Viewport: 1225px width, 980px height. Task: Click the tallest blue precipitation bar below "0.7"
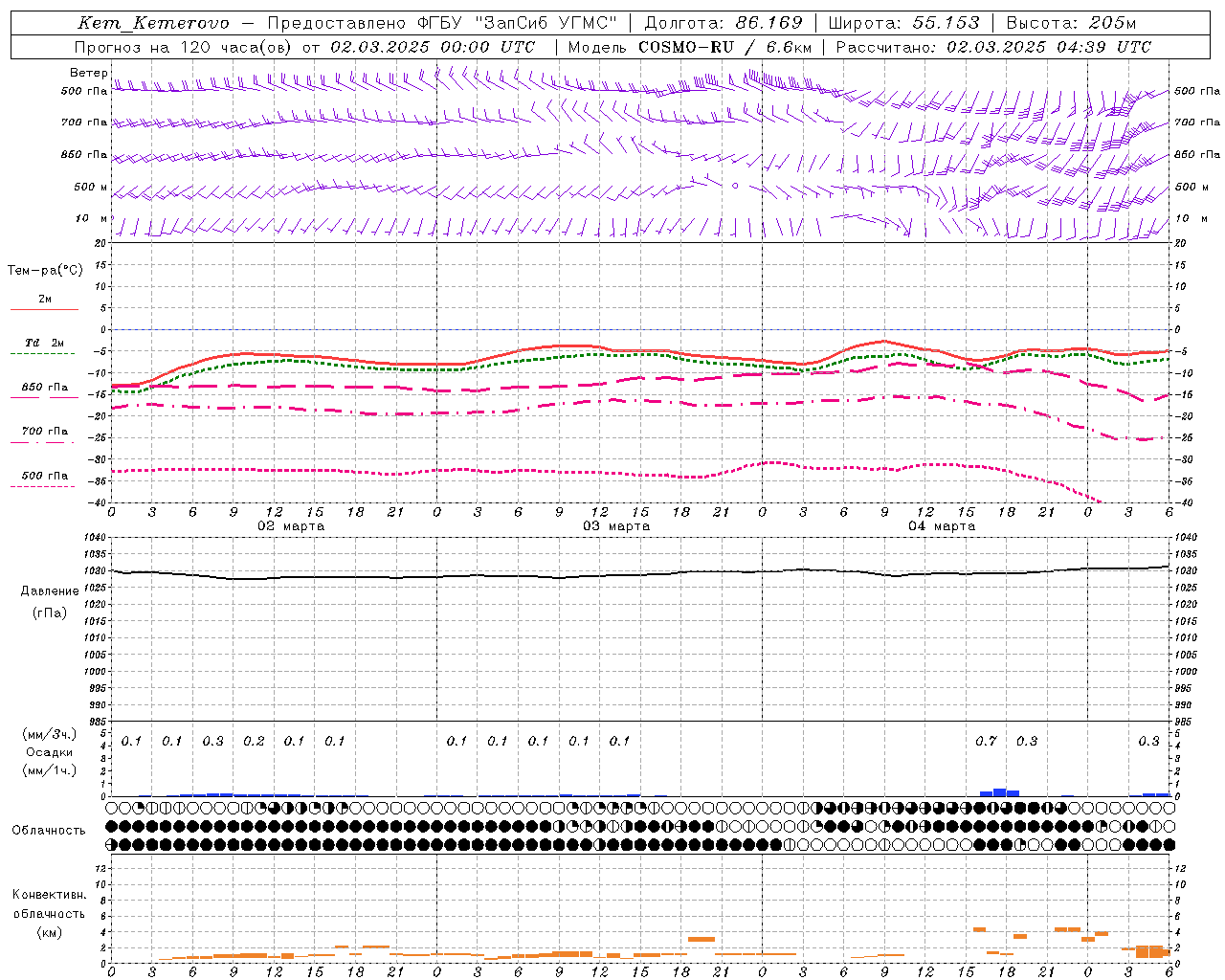click(x=999, y=792)
